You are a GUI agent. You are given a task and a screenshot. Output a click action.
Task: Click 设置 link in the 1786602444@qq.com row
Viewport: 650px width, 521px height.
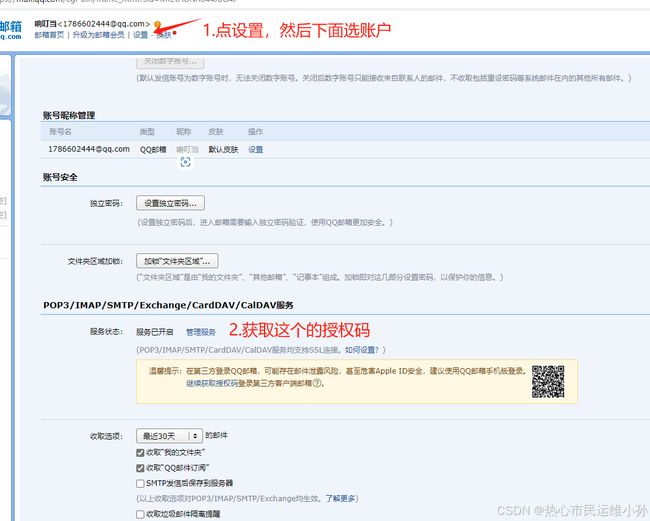255,150
